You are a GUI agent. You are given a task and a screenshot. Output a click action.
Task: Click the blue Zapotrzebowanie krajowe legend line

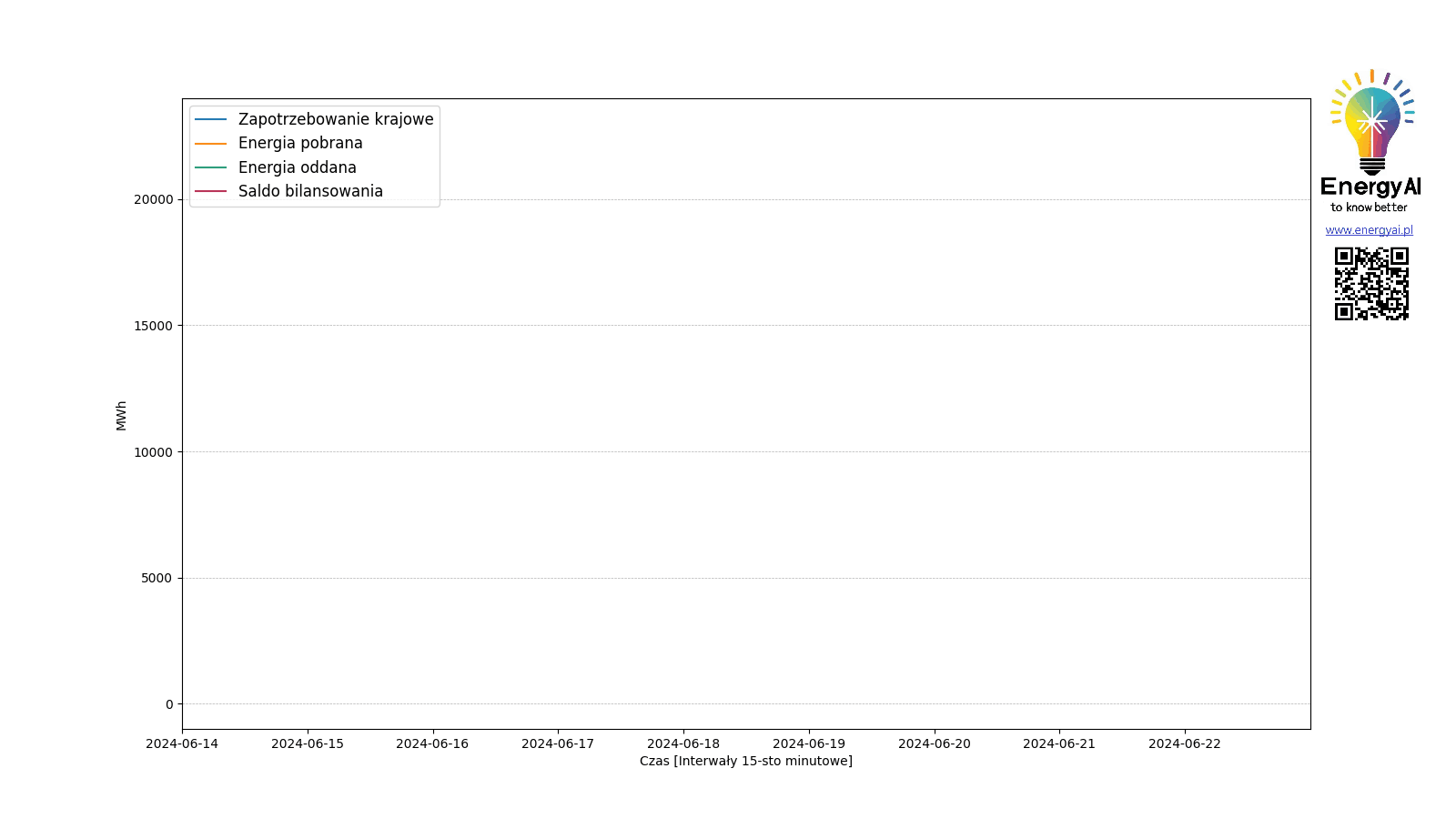(x=210, y=119)
